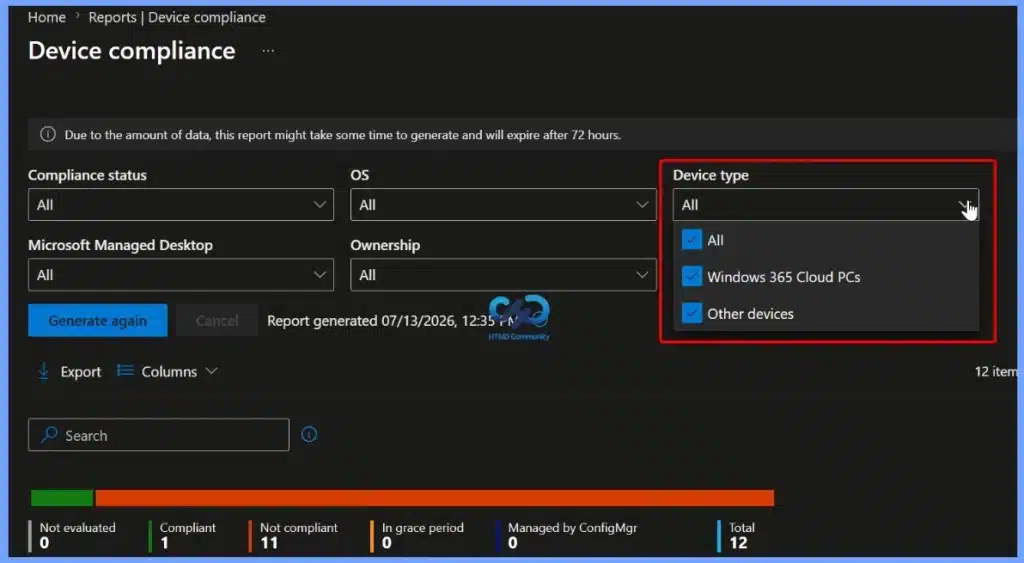
Task: Click the Columns list icon
Action: (x=125, y=370)
